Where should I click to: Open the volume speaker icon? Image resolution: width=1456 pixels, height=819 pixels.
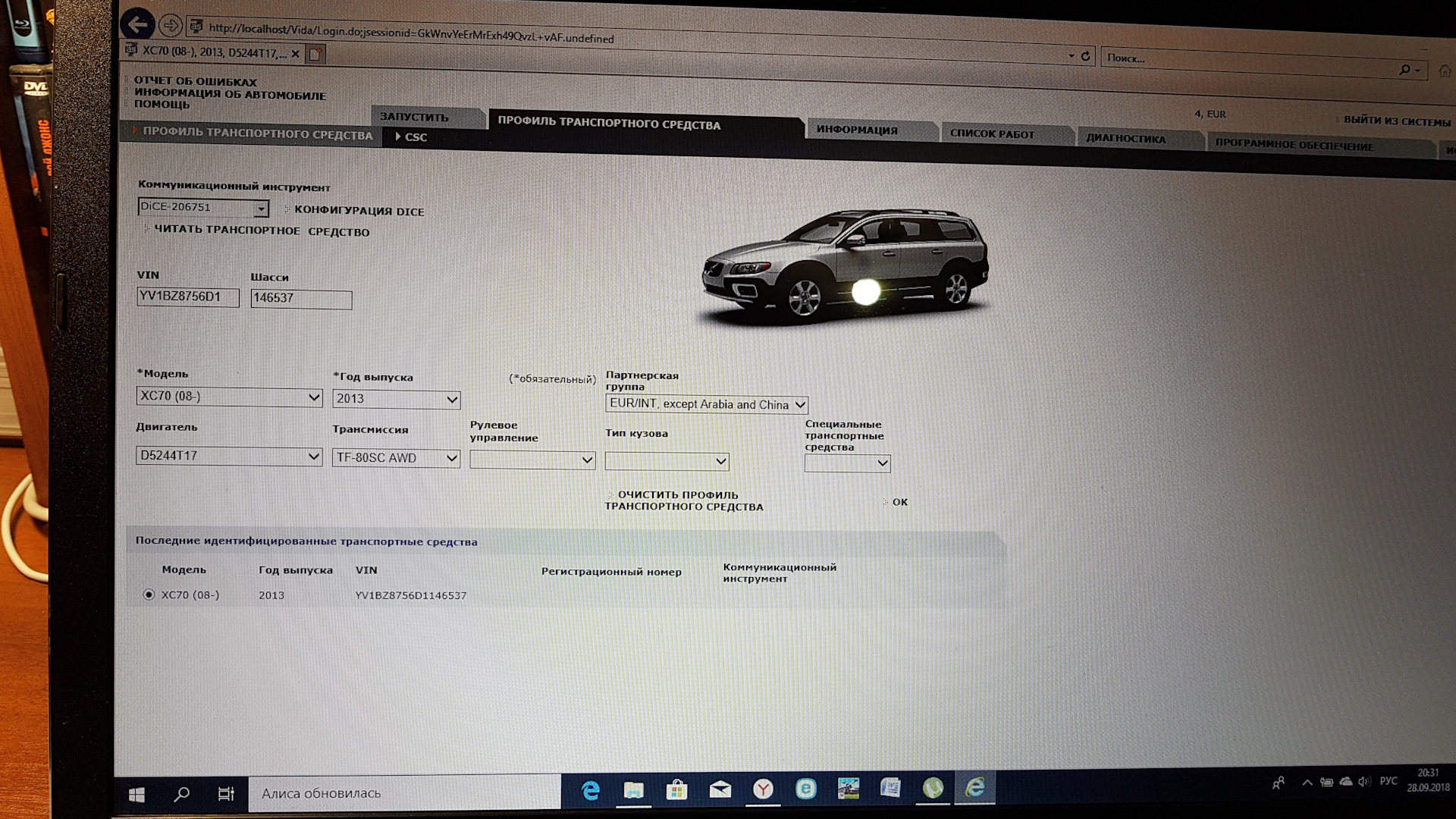1364,782
